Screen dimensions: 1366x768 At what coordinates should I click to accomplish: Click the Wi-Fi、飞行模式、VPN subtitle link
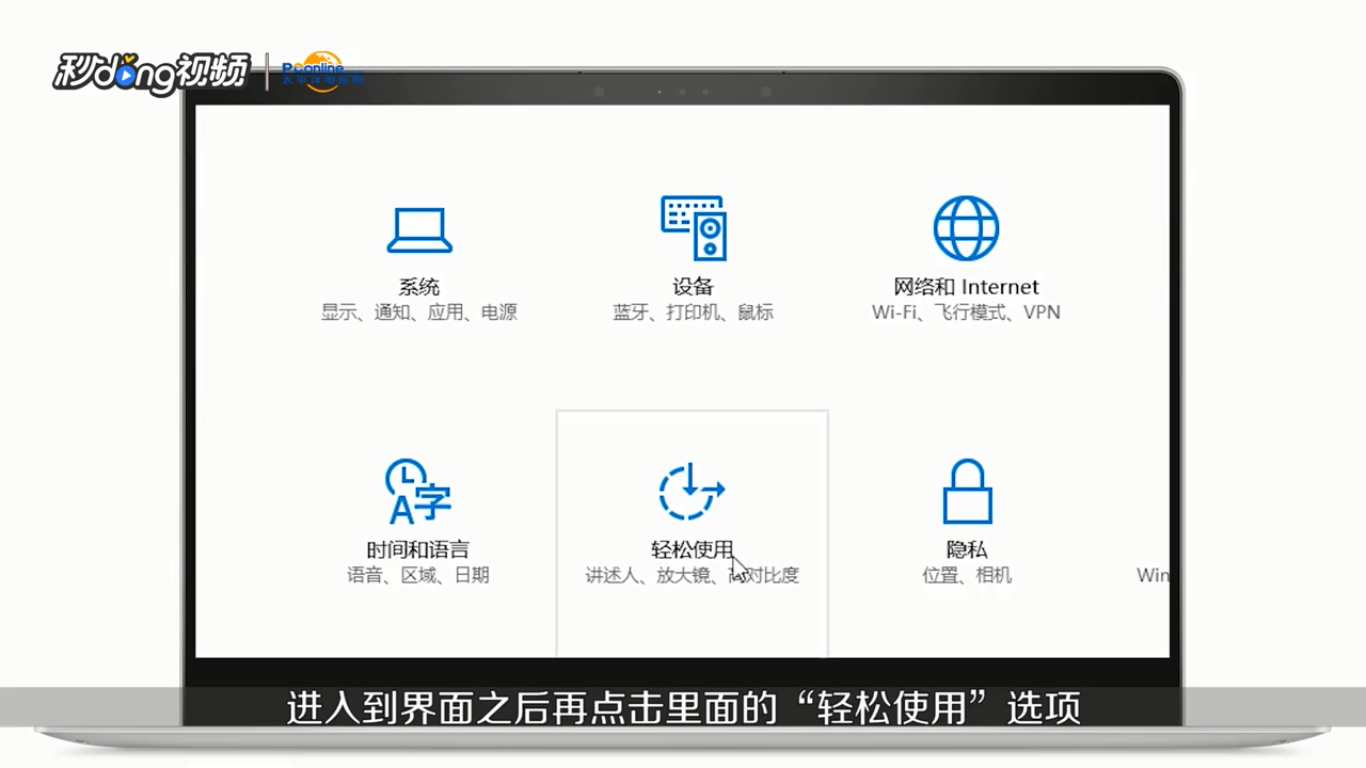(966, 311)
